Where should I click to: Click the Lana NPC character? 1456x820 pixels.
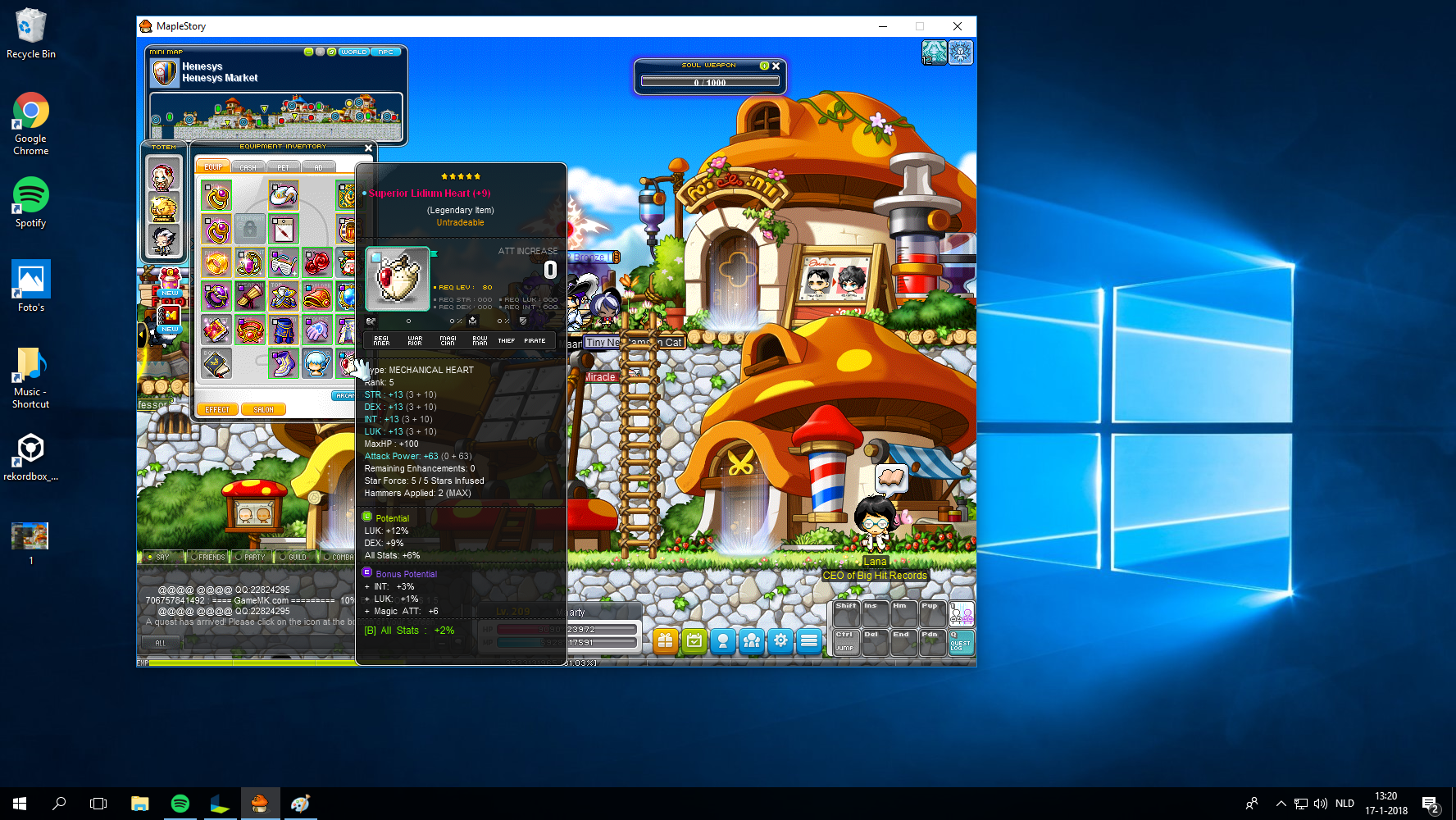pyautogui.click(x=875, y=523)
